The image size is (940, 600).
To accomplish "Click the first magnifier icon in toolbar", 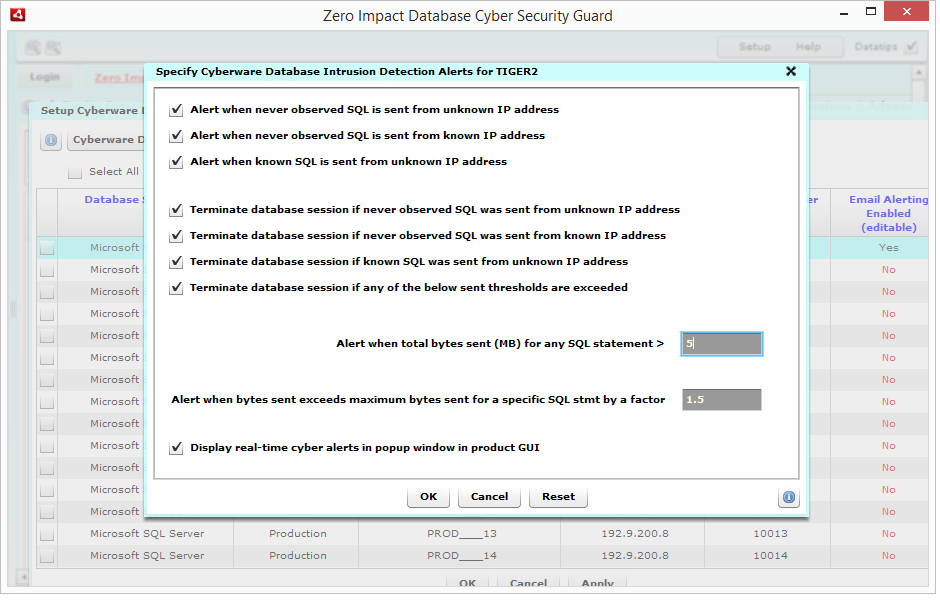I will 33,47.
